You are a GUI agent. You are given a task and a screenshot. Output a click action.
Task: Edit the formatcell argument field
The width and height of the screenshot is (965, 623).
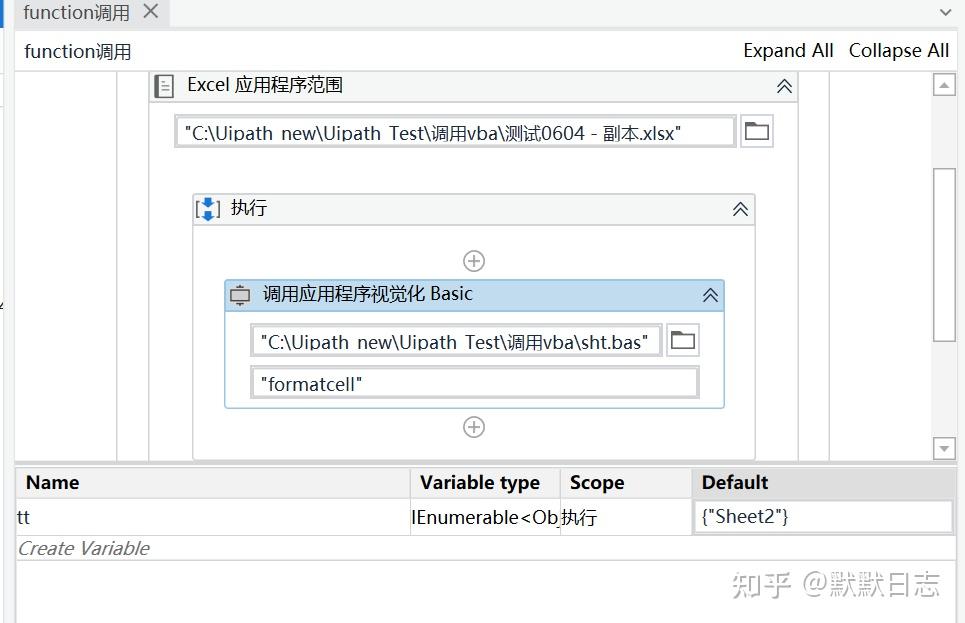474,382
